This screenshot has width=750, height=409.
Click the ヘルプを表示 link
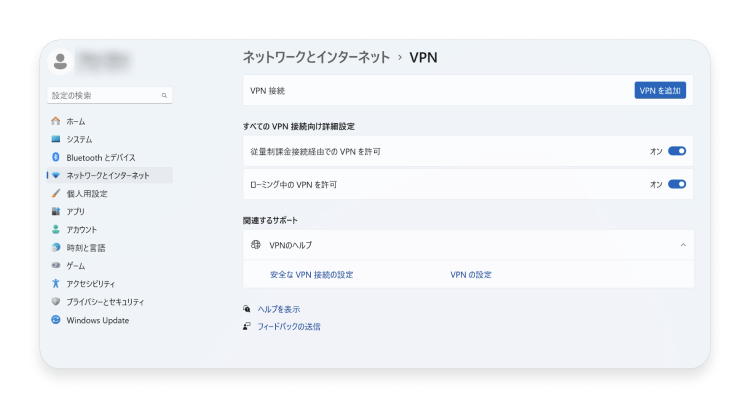pyautogui.click(x=279, y=309)
